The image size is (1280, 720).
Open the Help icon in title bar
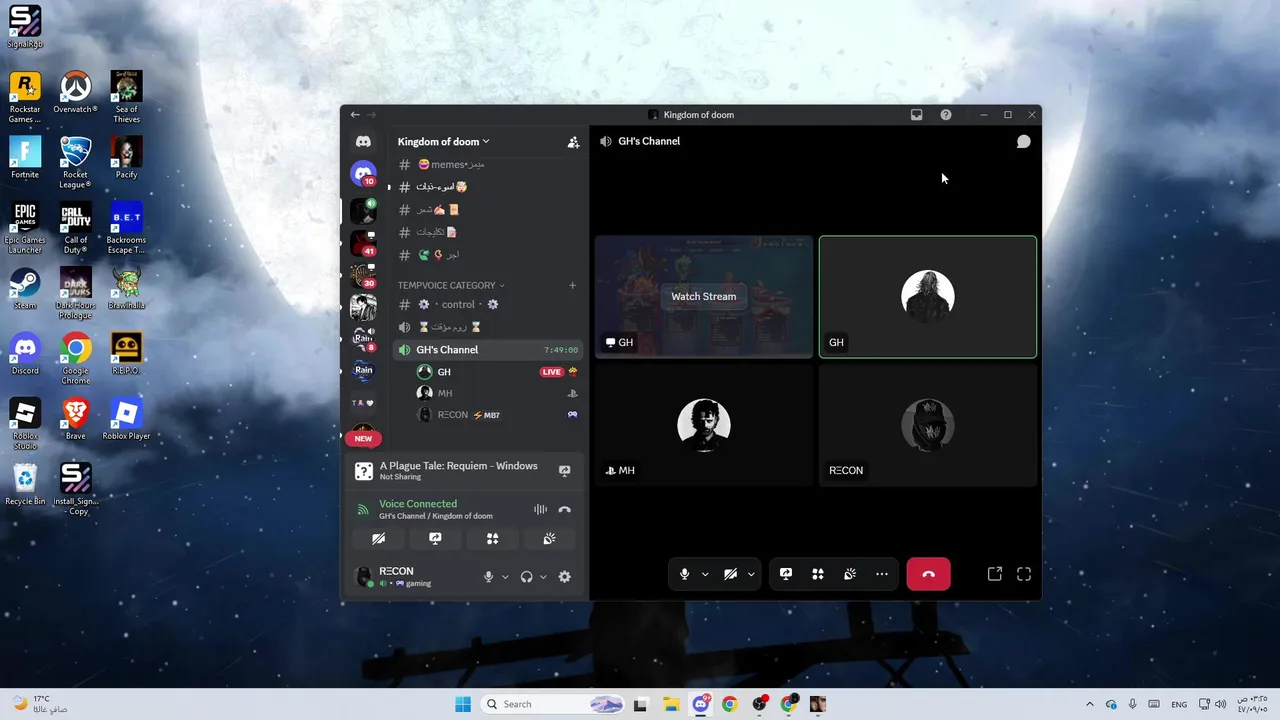coord(946,115)
